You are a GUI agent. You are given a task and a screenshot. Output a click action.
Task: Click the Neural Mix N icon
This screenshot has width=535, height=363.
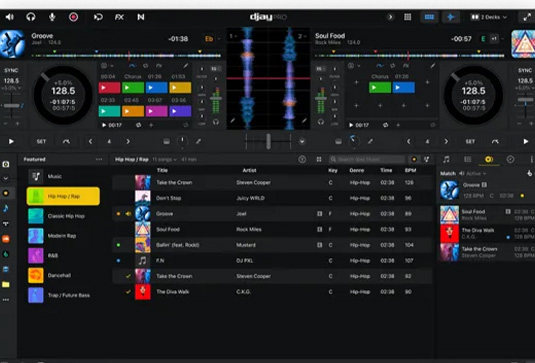click(x=141, y=17)
